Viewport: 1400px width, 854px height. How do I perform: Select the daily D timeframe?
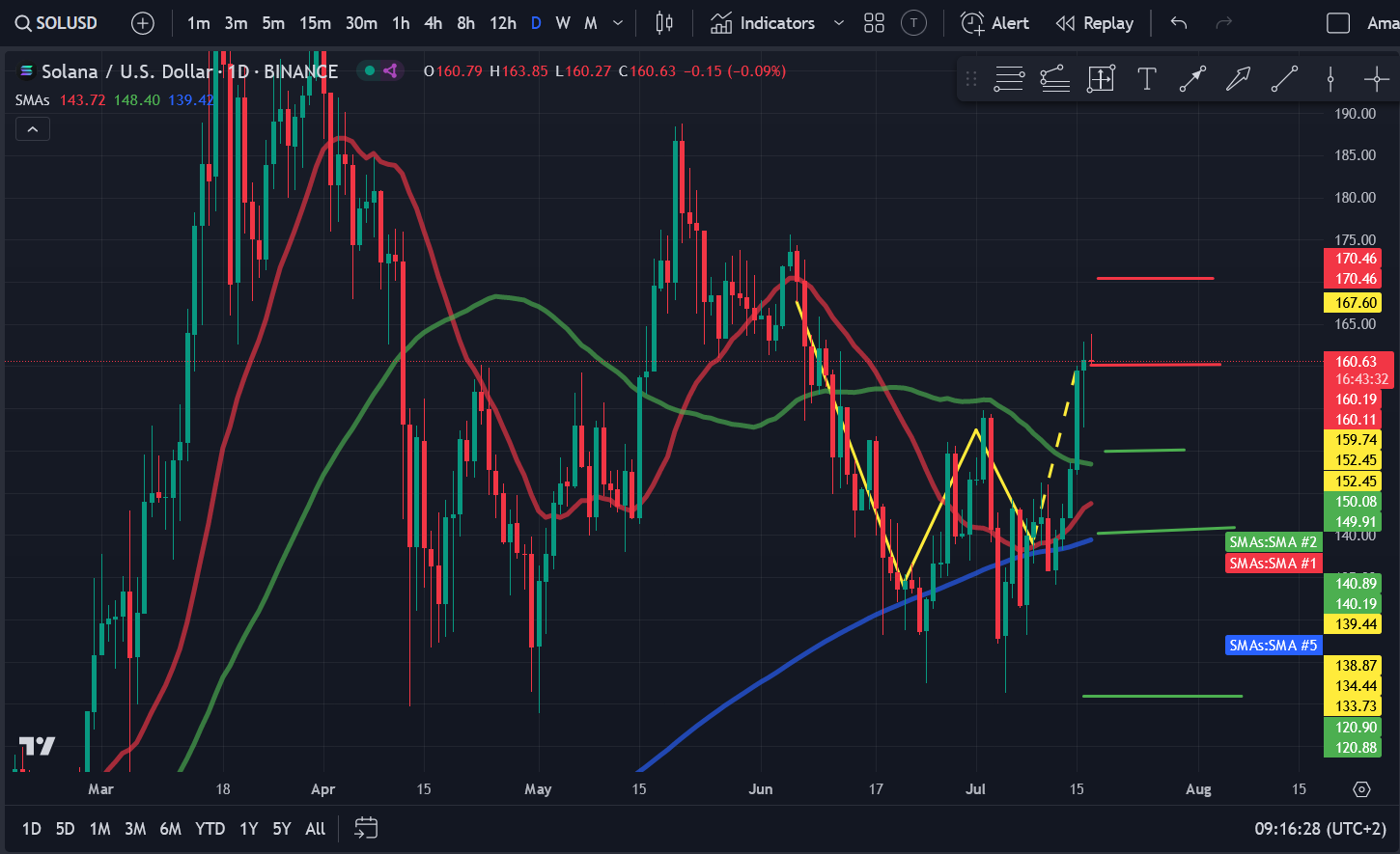pyautogui.click(x=536, y=23)
